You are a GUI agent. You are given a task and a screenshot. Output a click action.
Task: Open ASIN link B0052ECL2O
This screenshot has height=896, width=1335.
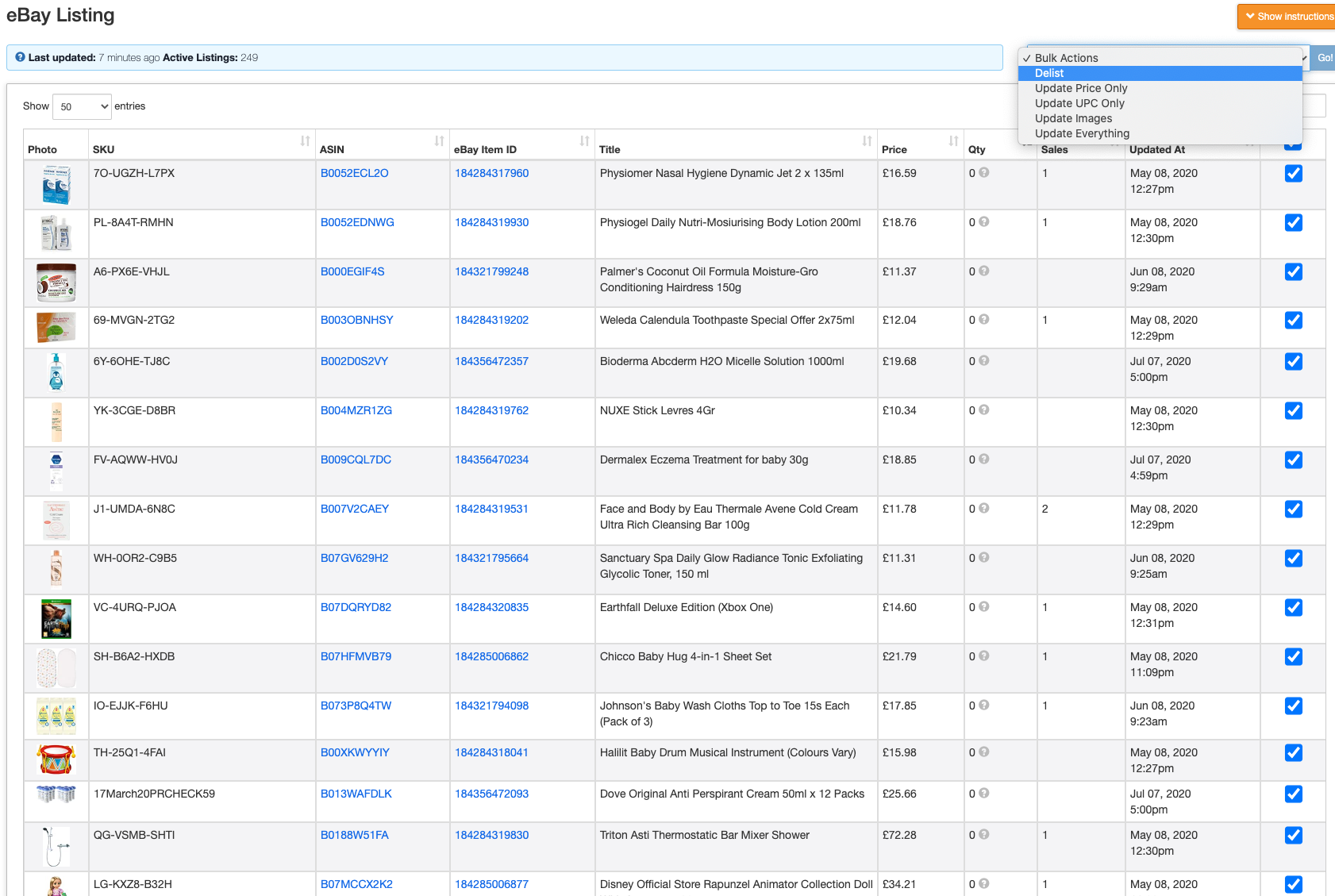pos(355,173)
